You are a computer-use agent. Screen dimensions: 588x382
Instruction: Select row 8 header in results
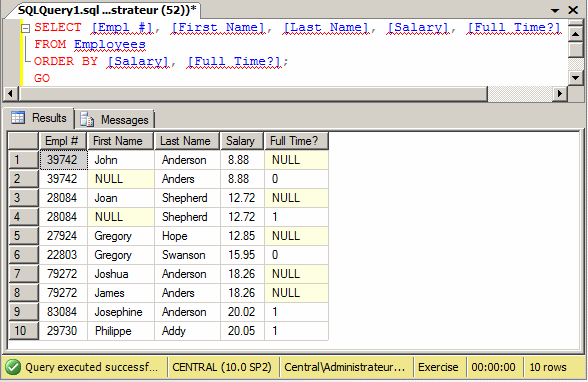point(23,293)
